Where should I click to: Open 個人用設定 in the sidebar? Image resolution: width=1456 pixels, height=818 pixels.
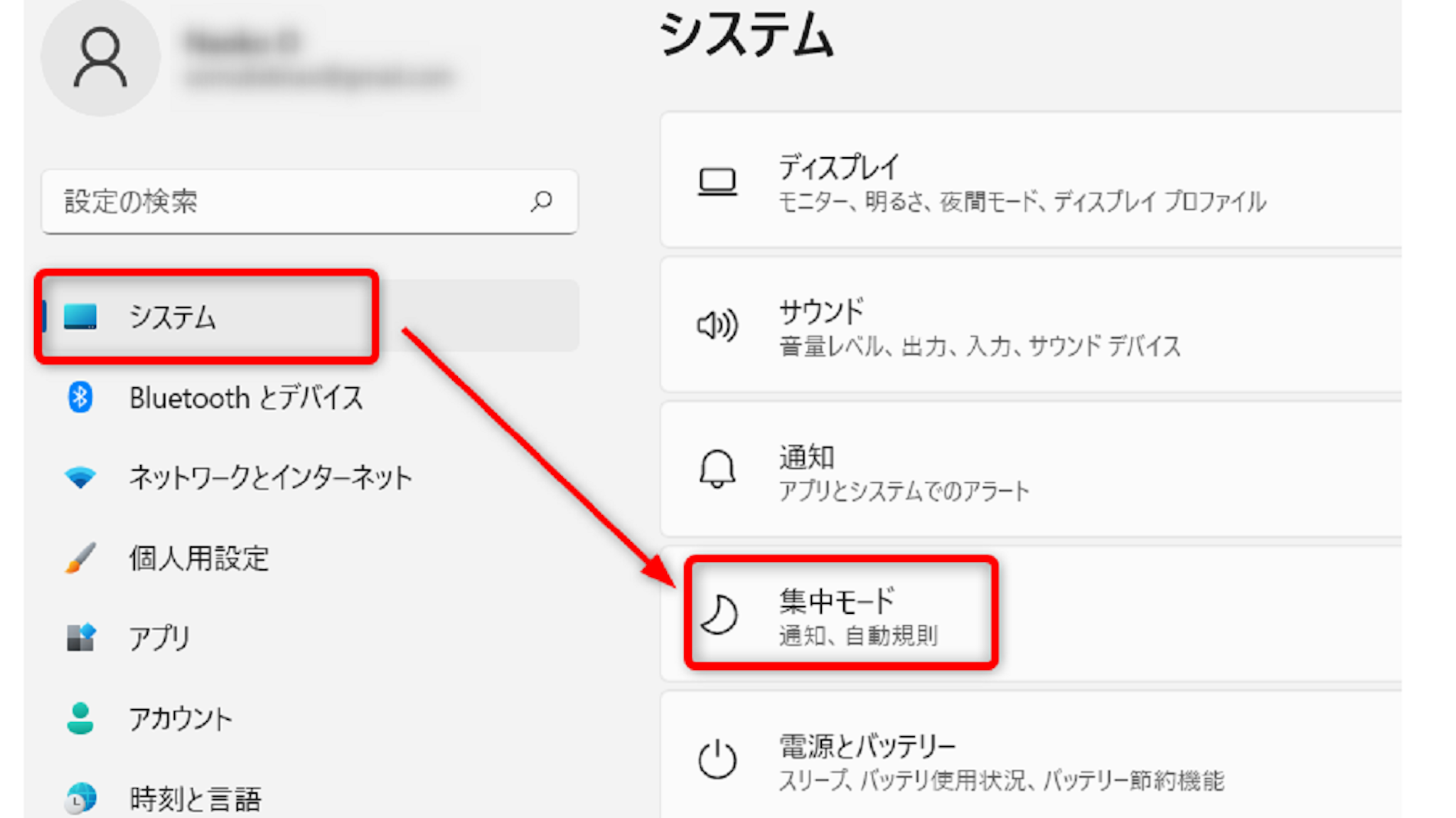[198, 558]
